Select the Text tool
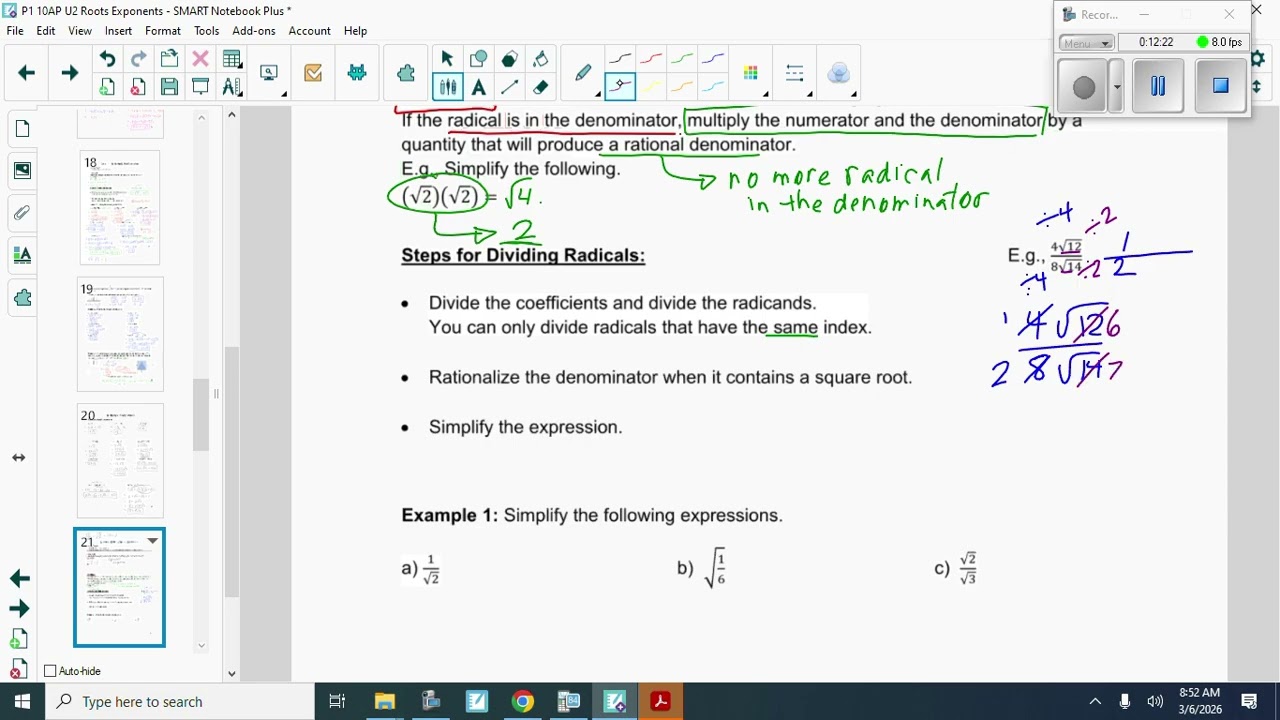 pyautogui.click(x=478, y=87)
